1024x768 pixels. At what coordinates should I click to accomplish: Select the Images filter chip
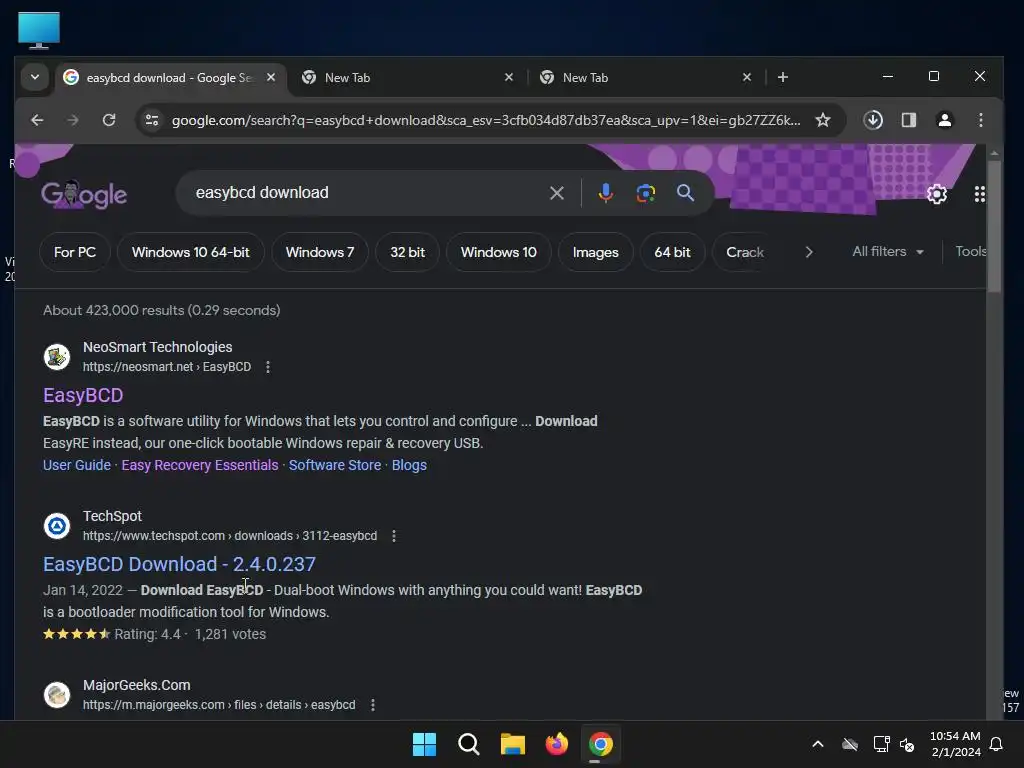tap(596, 252)
